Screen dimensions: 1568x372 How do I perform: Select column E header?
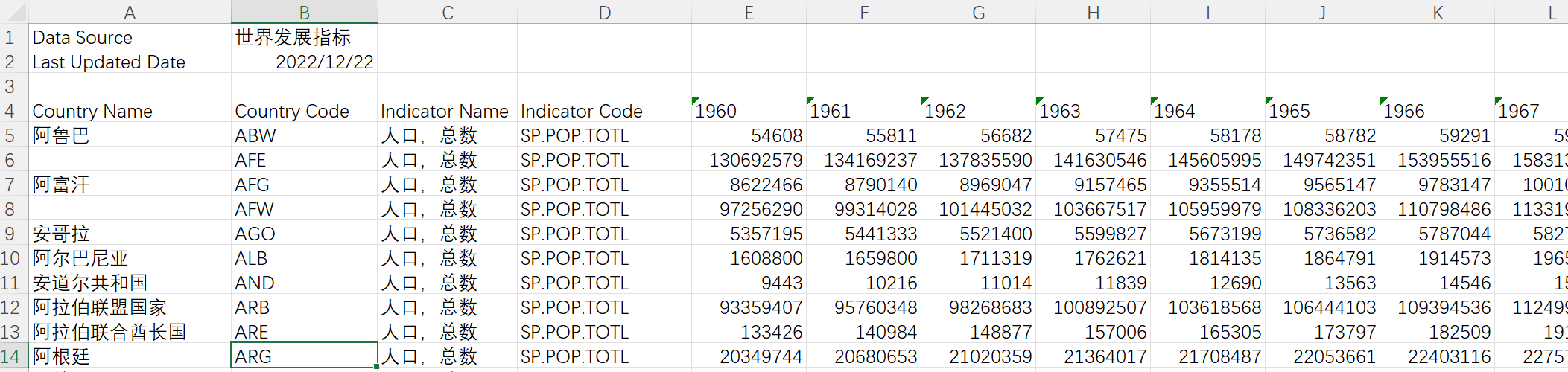(x=749, y=12)
